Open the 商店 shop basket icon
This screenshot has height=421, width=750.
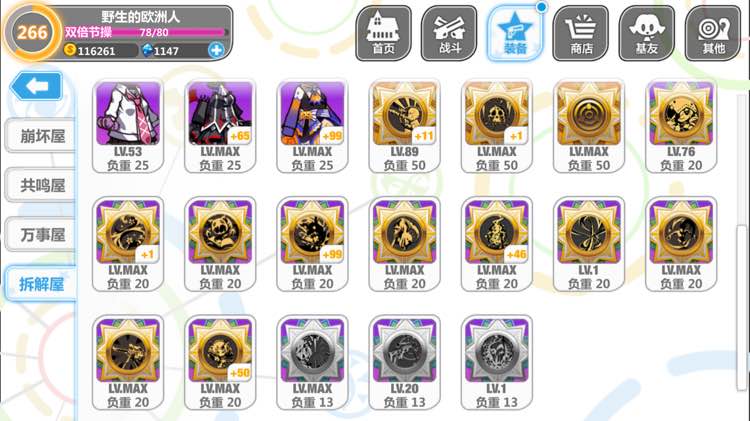[581, 33]
